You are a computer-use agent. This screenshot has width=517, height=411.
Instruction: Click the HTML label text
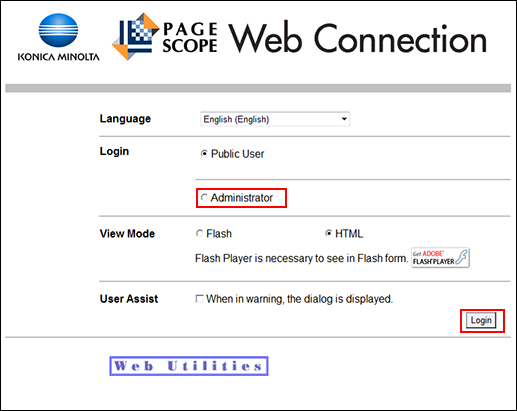(349, 234)
